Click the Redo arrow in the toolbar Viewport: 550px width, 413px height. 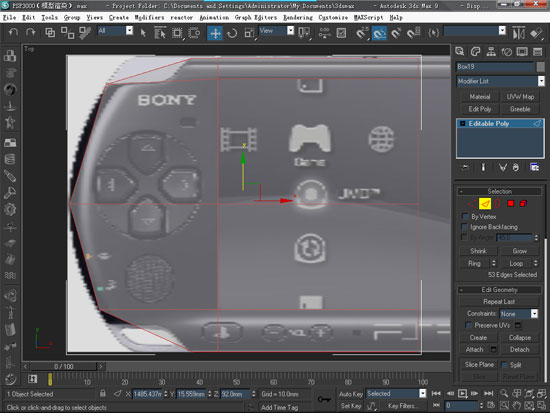31,33
